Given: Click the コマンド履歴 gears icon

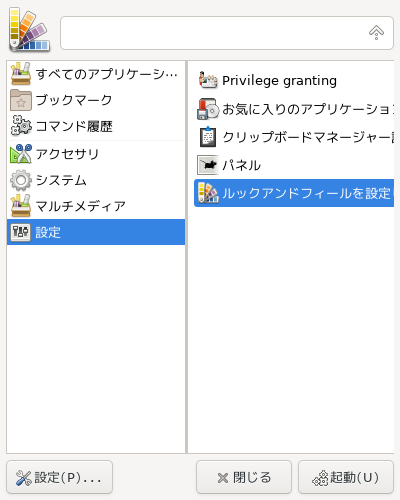Looking at the screenshot, I should pyautogui.click(x=21, y=126).
